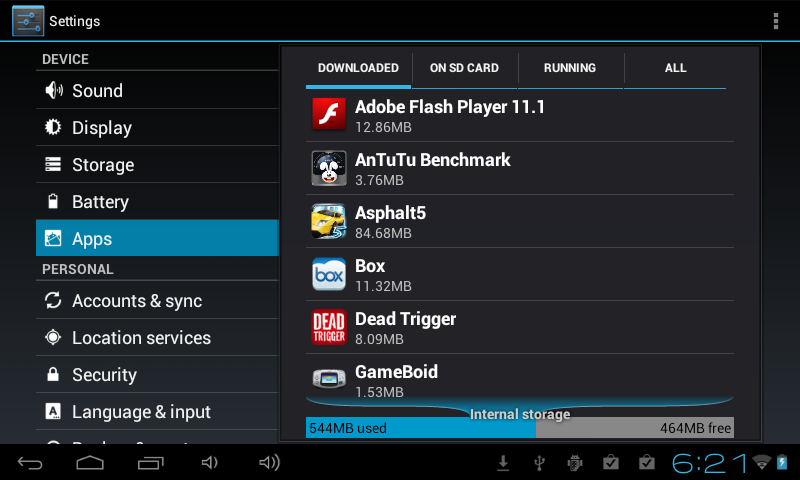Open the recent apps switcher

(x=150, y=463)
